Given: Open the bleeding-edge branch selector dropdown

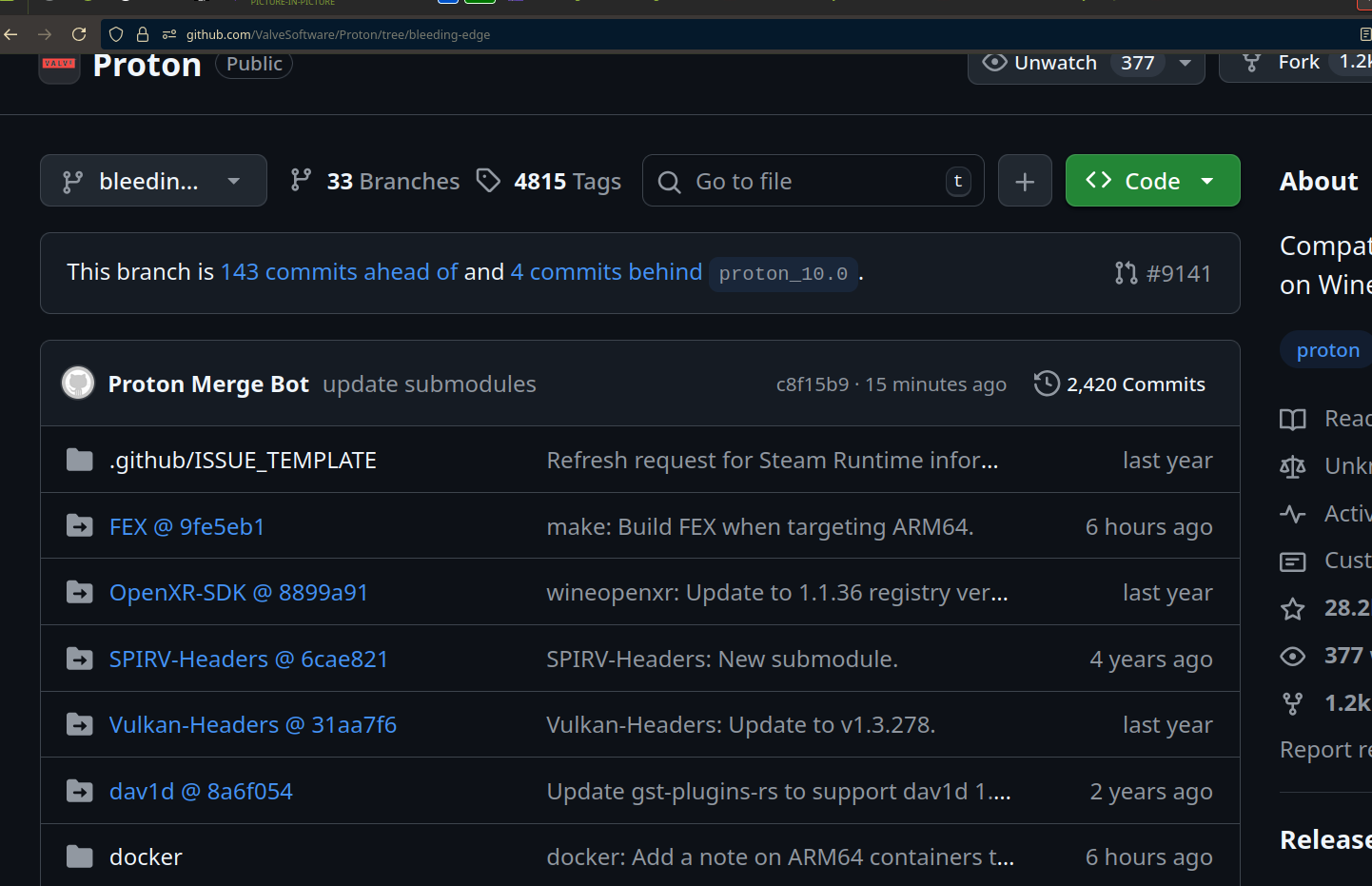Looking at the screenshot, I should [153, 181].
